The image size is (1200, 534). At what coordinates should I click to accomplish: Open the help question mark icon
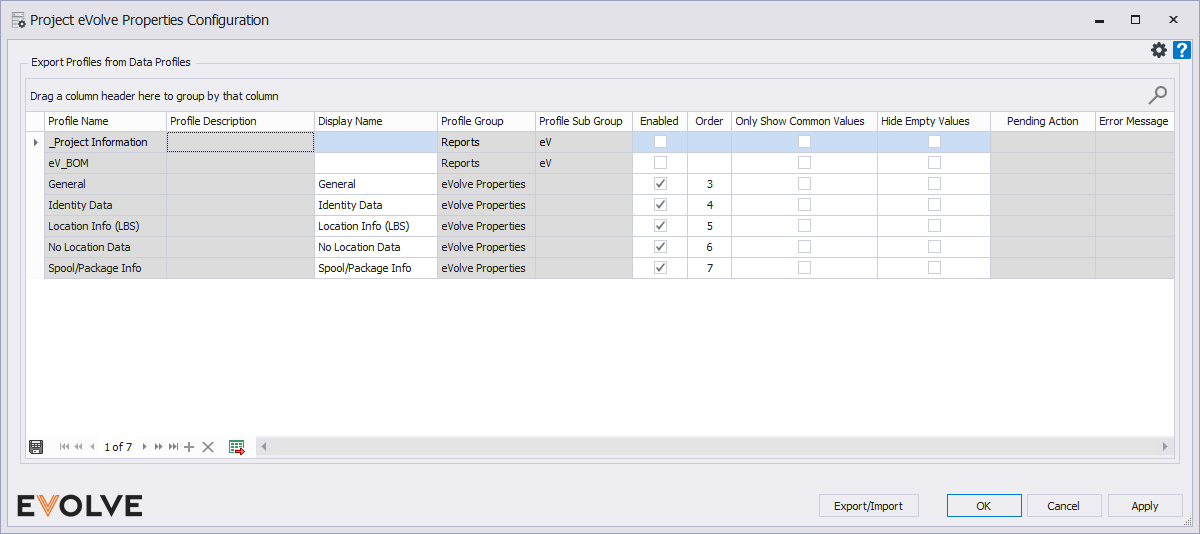pos(1181,50)
